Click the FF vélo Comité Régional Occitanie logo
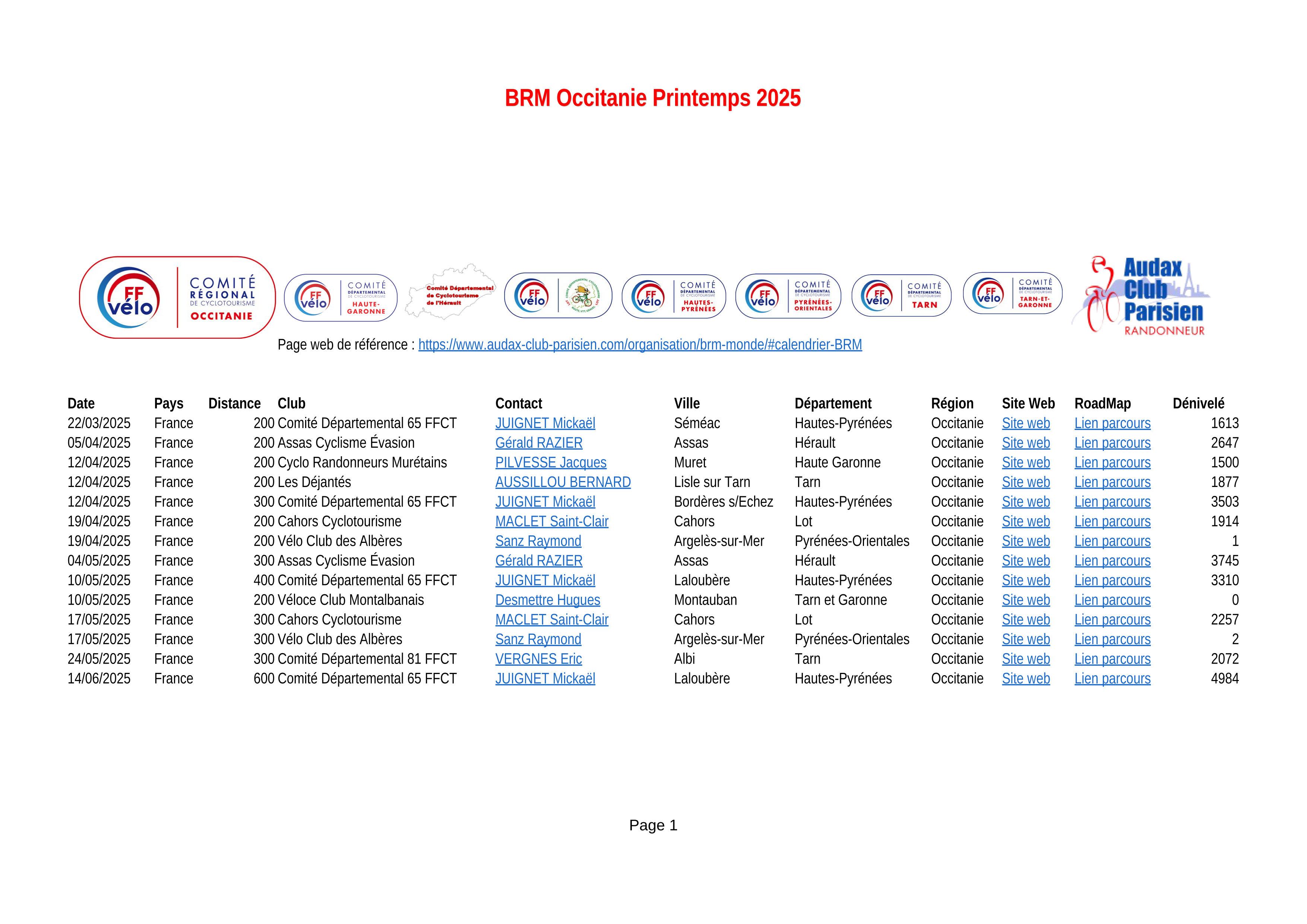 177,297
